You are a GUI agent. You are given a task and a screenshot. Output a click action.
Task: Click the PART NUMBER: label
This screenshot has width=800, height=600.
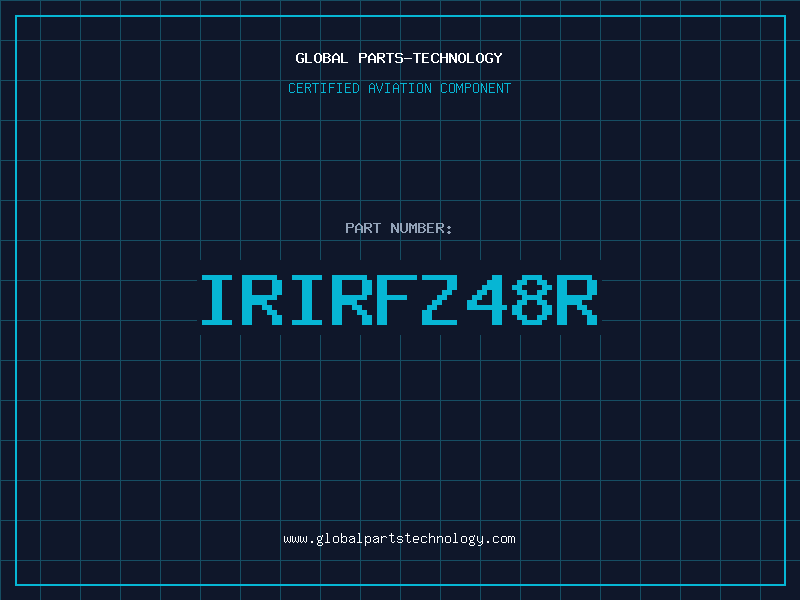399,228
